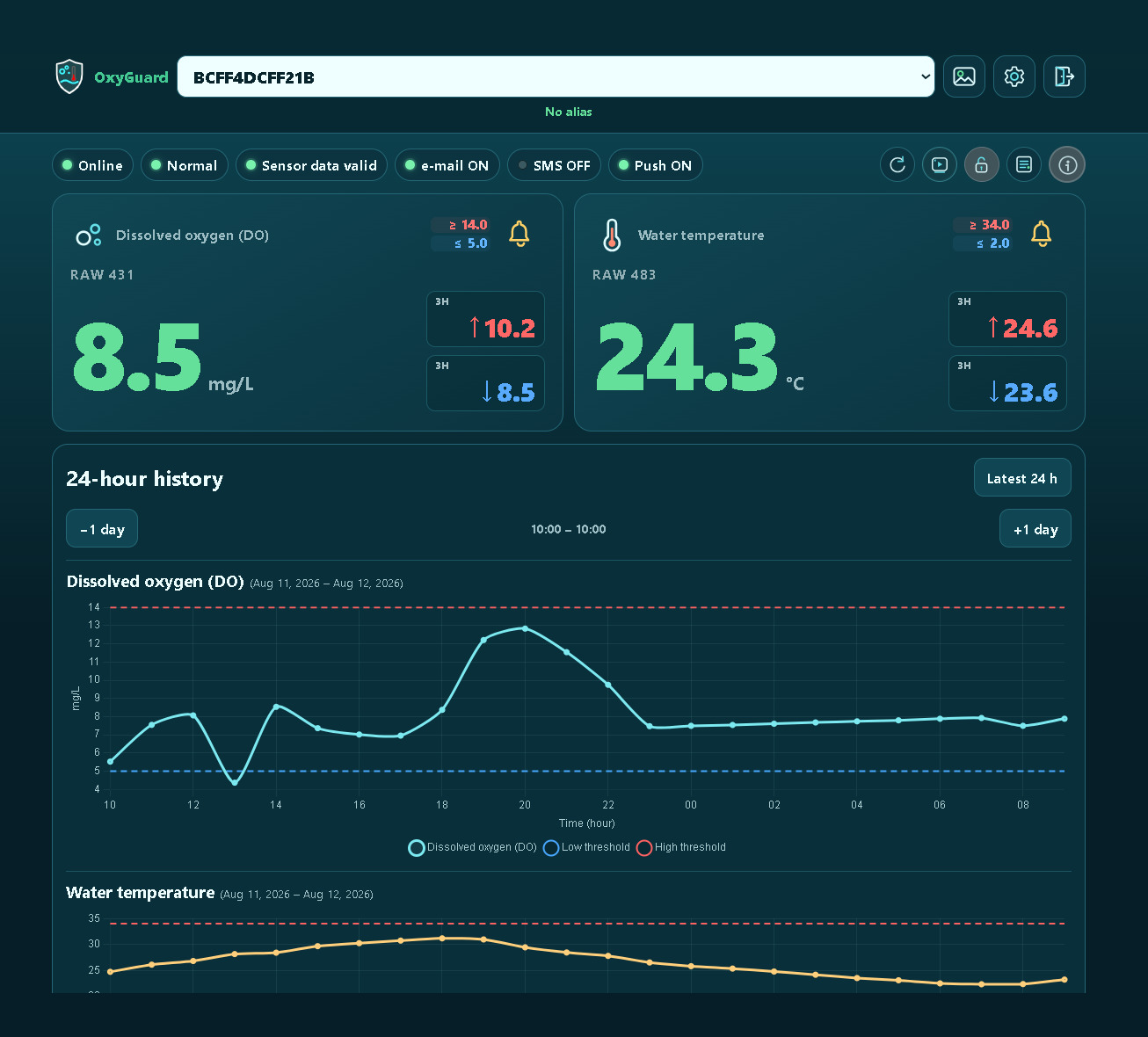Click the Sensor data valid pill

pyautogui.click(x=311, y=165)
